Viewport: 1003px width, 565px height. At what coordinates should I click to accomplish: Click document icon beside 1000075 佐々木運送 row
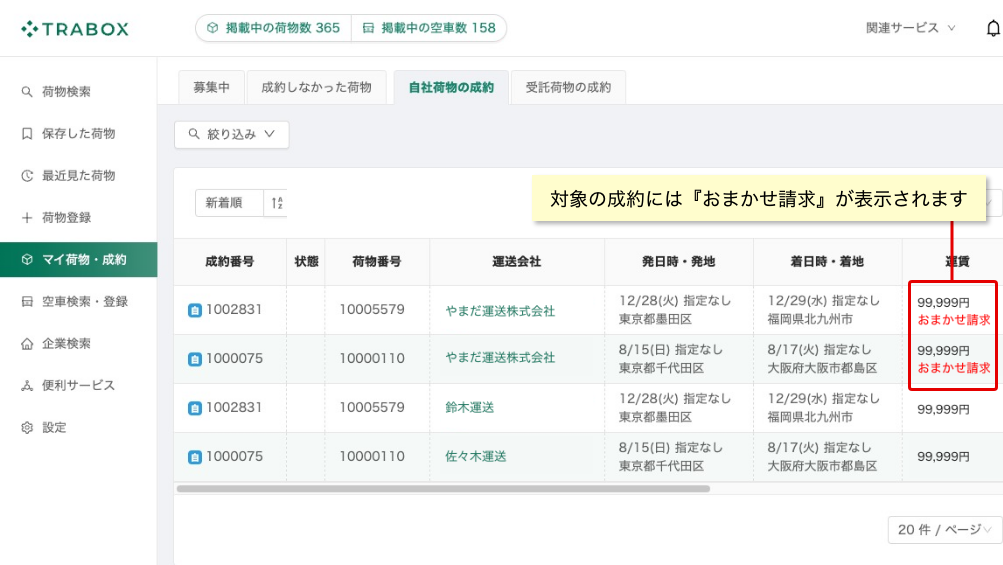click(x=194, y=457)
